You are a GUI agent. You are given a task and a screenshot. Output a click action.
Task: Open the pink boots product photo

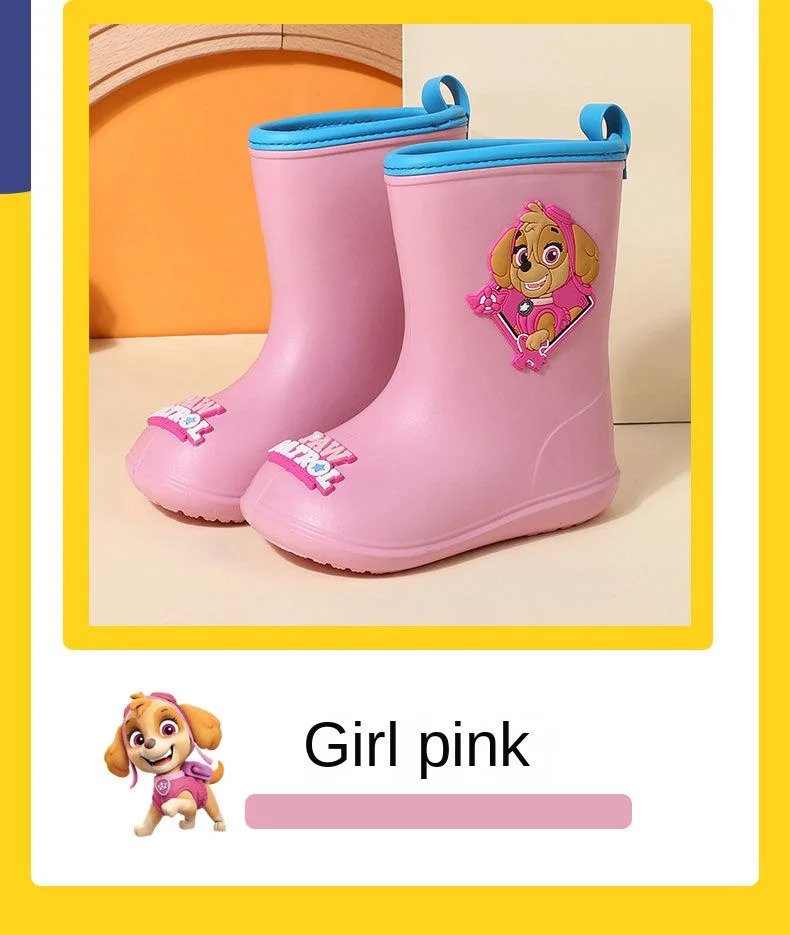(390, 325)
